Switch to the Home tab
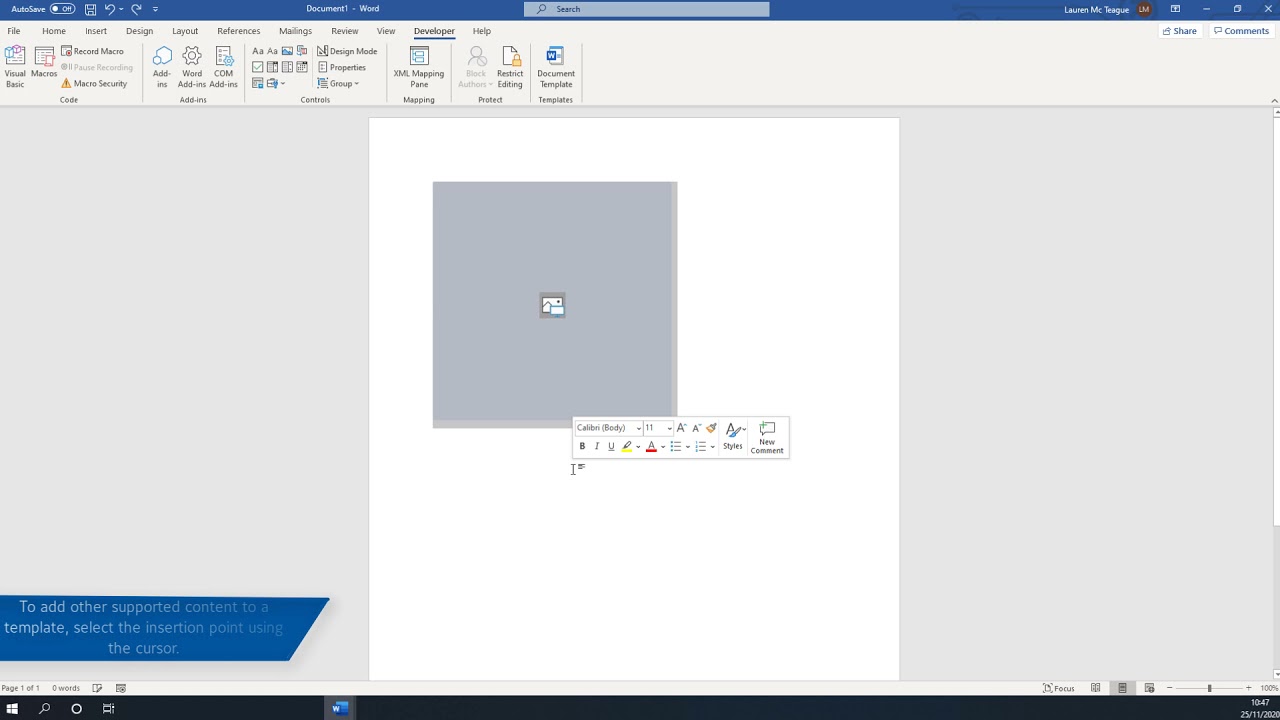Viewport: 1280px width, 720px height. pyautogui.click(x=54, y=31)
